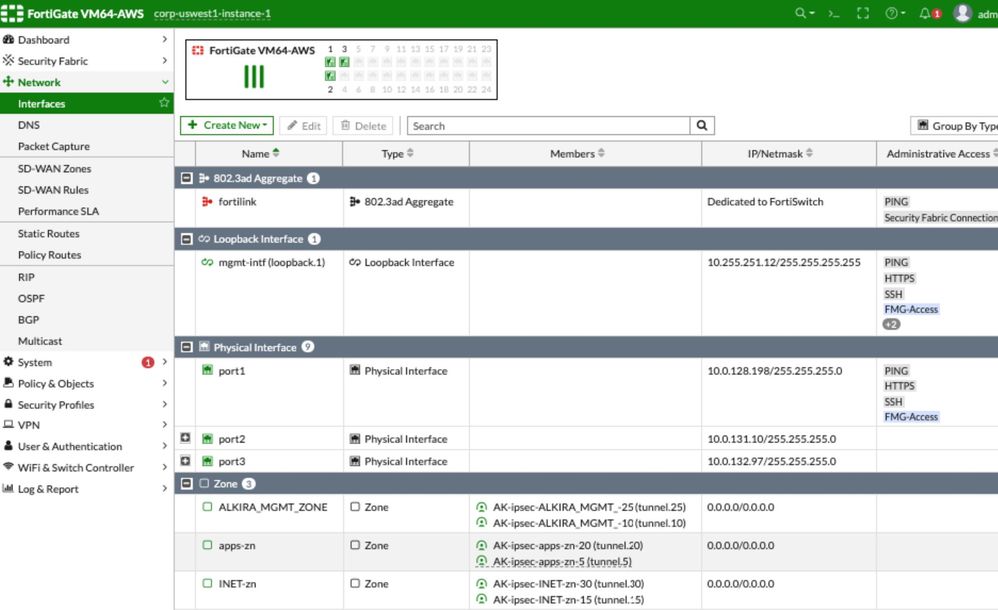Open the help question mark menu

(894, 14)
